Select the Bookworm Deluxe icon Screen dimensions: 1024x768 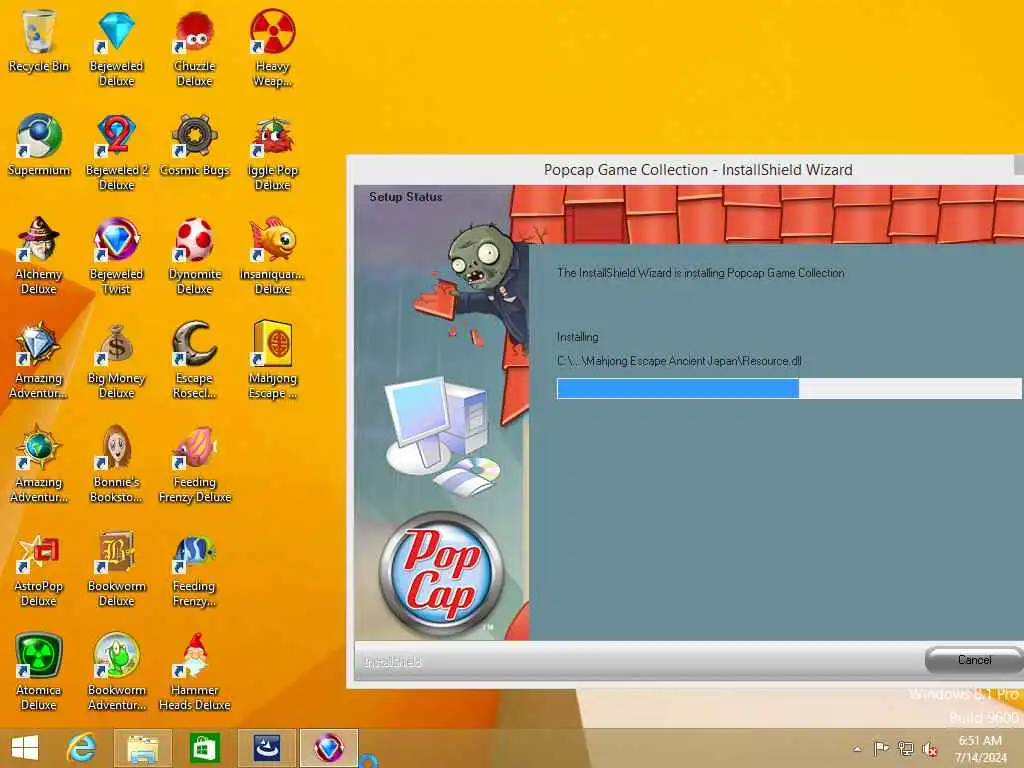tap(116, 567)
